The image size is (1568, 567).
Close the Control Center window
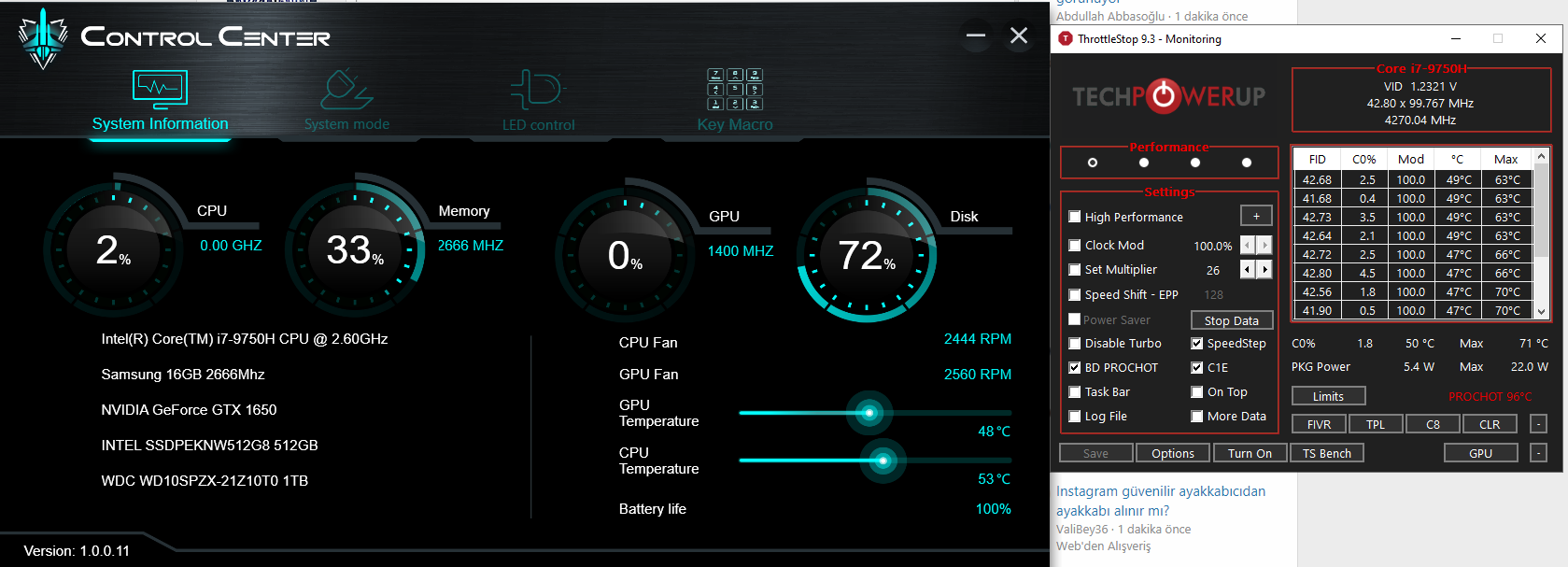pos(1019,35)
